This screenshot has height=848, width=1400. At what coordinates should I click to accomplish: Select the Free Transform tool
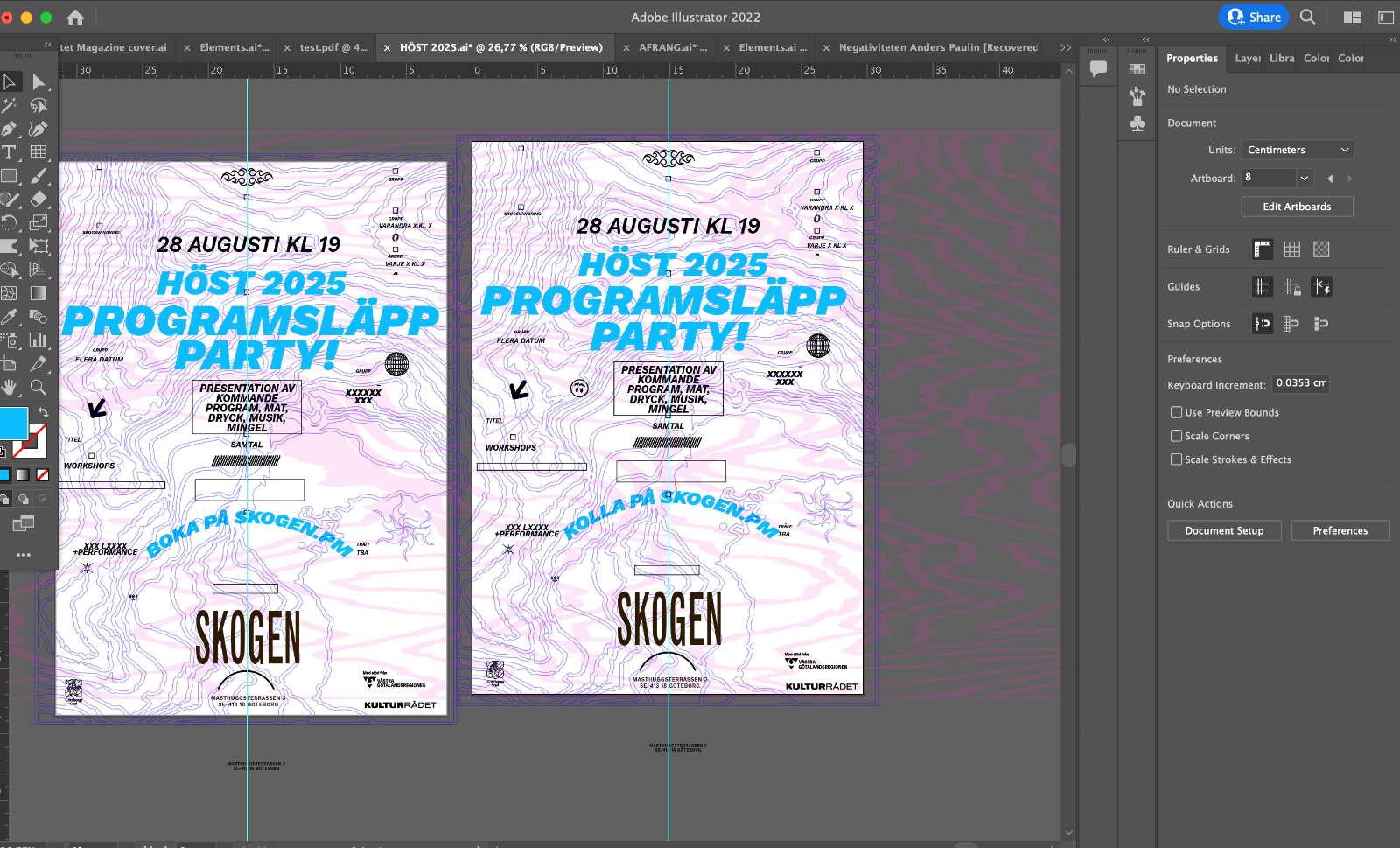coord(38,246)
